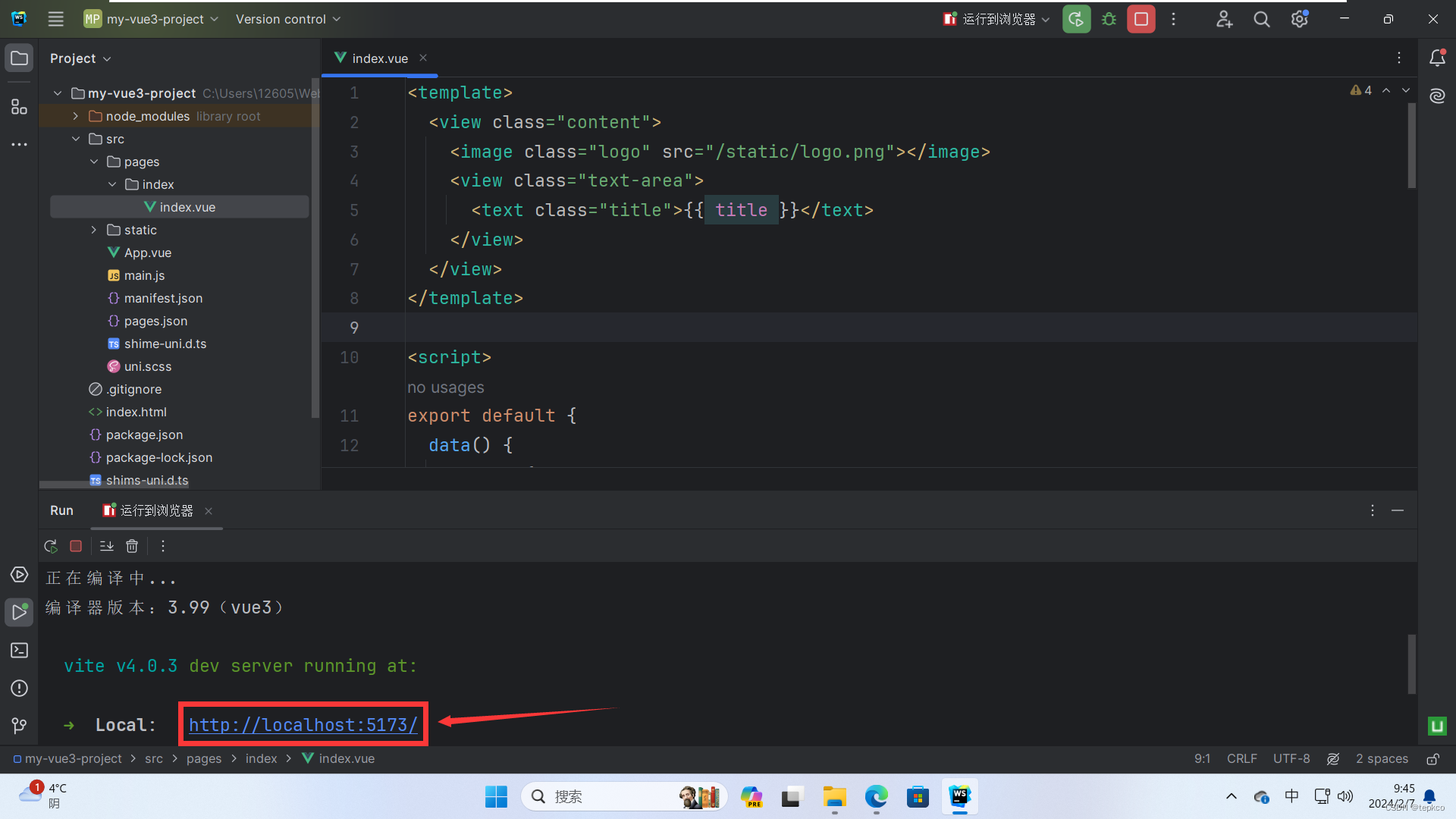
Task: Open the Services tool window icon
Action: coord(19,575)
